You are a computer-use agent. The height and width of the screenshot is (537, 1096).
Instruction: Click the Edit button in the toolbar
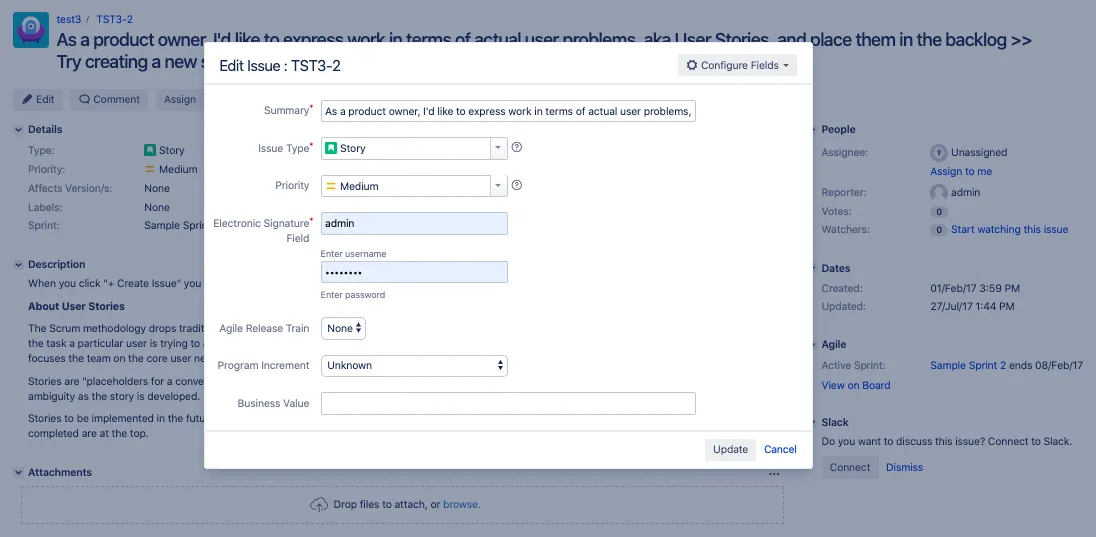(x=38, y=99)
